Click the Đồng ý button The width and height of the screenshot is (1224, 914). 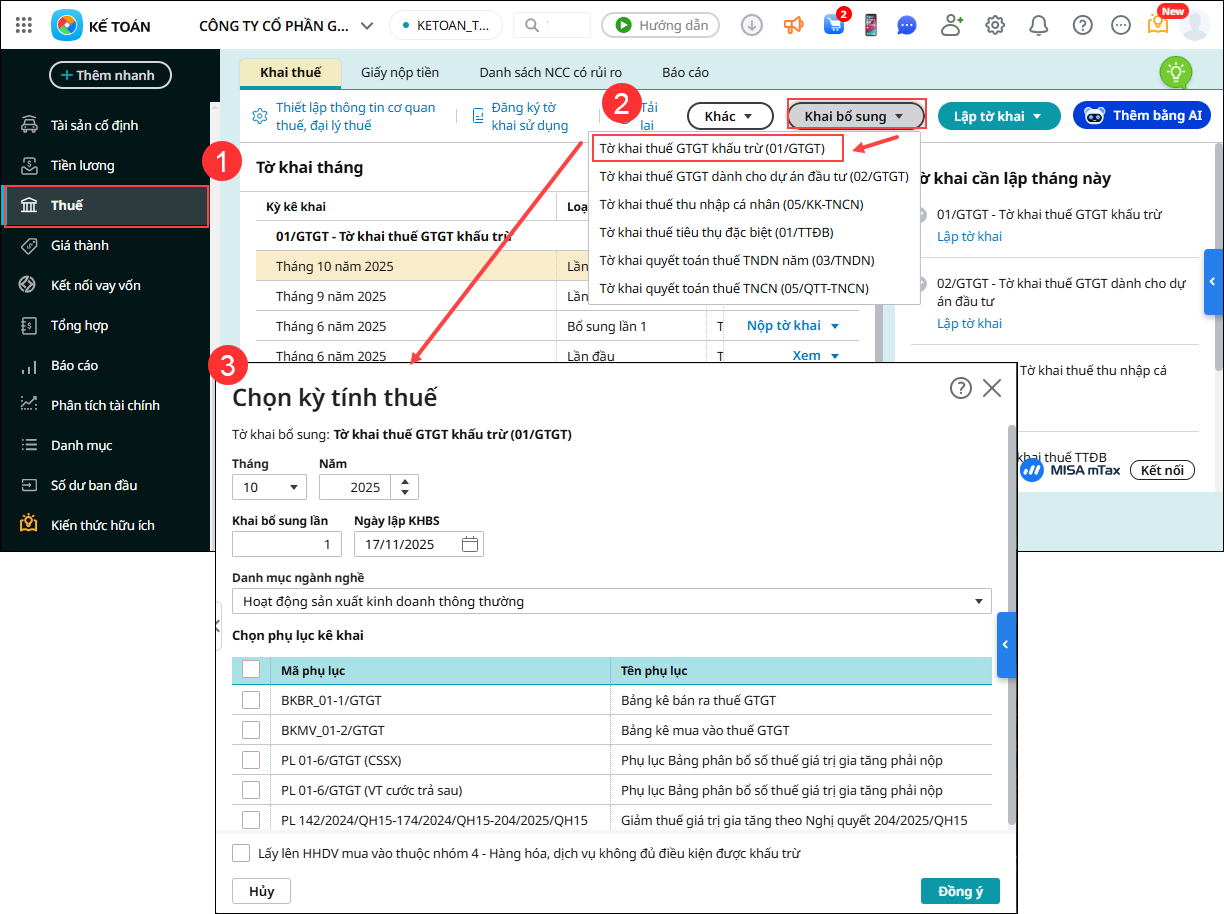point(960,891)
